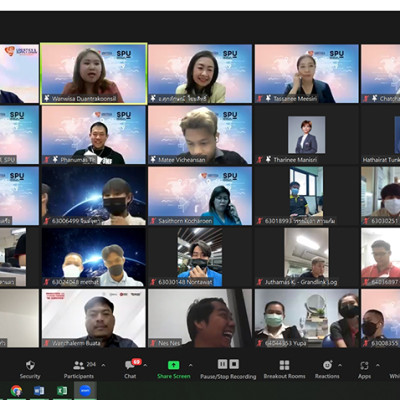This screenshot has width=400, height=400.
Task: Open Microsoft Word from the taskbar
Action: (39, 391)
